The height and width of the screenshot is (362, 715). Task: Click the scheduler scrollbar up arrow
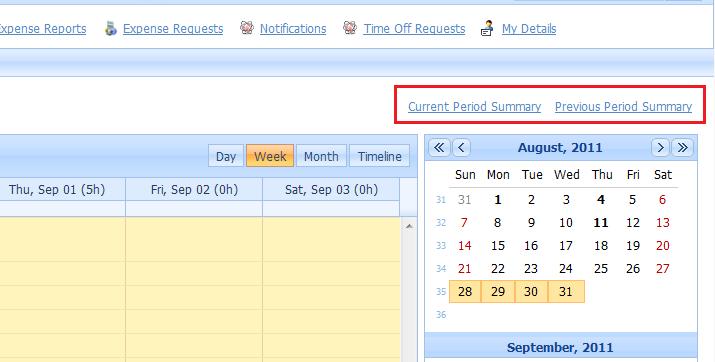pyautogui.click(x=409, y=226)
